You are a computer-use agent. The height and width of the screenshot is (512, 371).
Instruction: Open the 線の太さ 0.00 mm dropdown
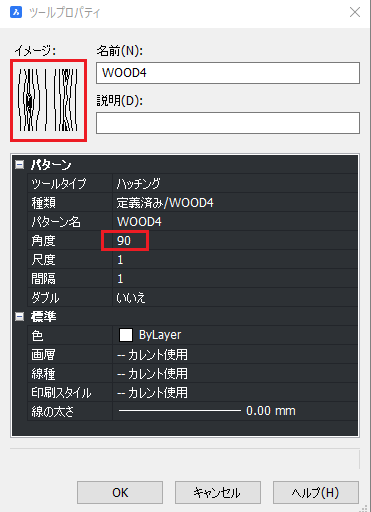click(x=235, y=411)
